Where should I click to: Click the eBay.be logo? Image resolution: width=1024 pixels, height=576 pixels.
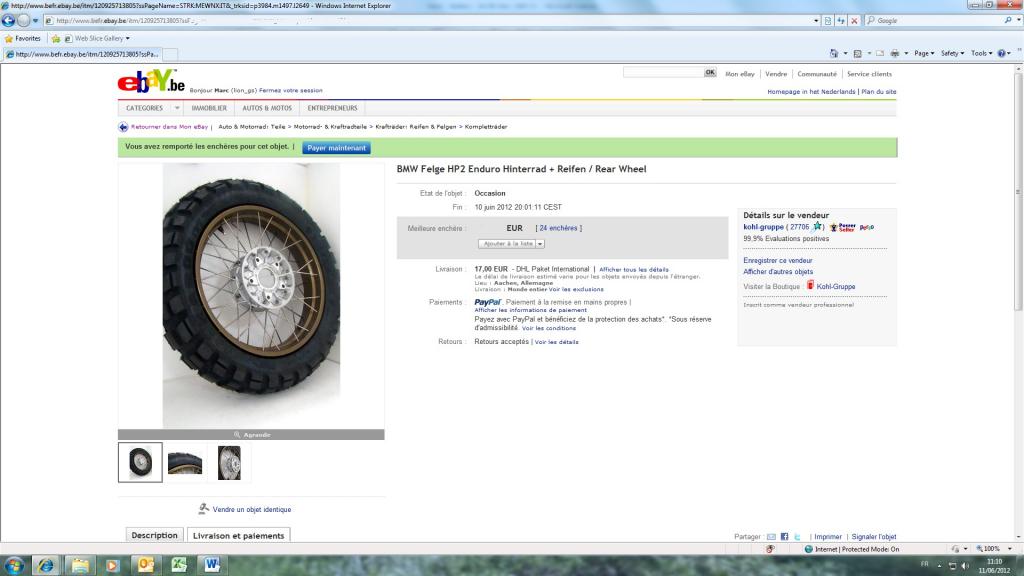pyautogui.click(x=151, y=81)
